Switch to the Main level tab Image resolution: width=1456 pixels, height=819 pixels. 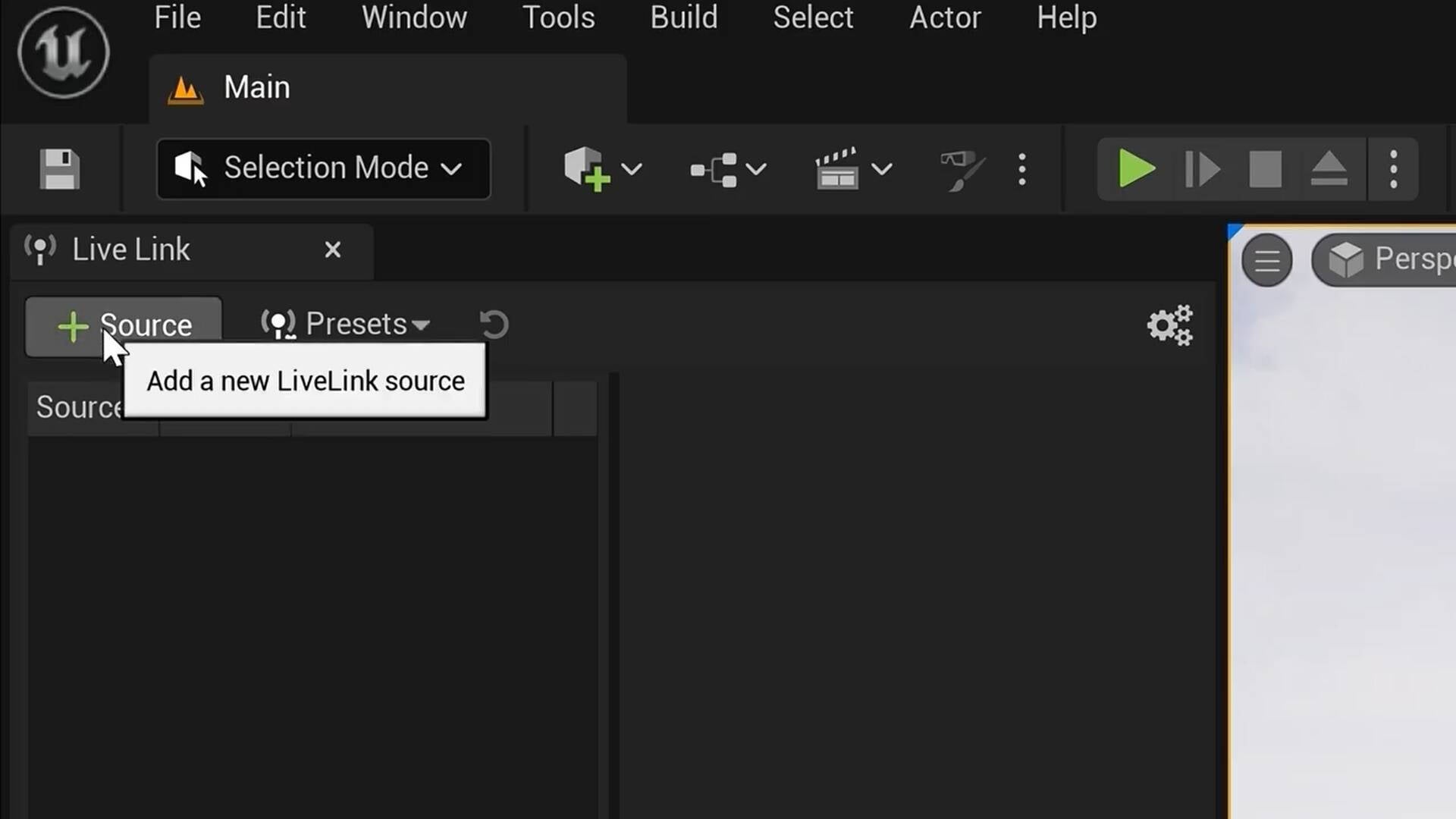coord(388,88)
